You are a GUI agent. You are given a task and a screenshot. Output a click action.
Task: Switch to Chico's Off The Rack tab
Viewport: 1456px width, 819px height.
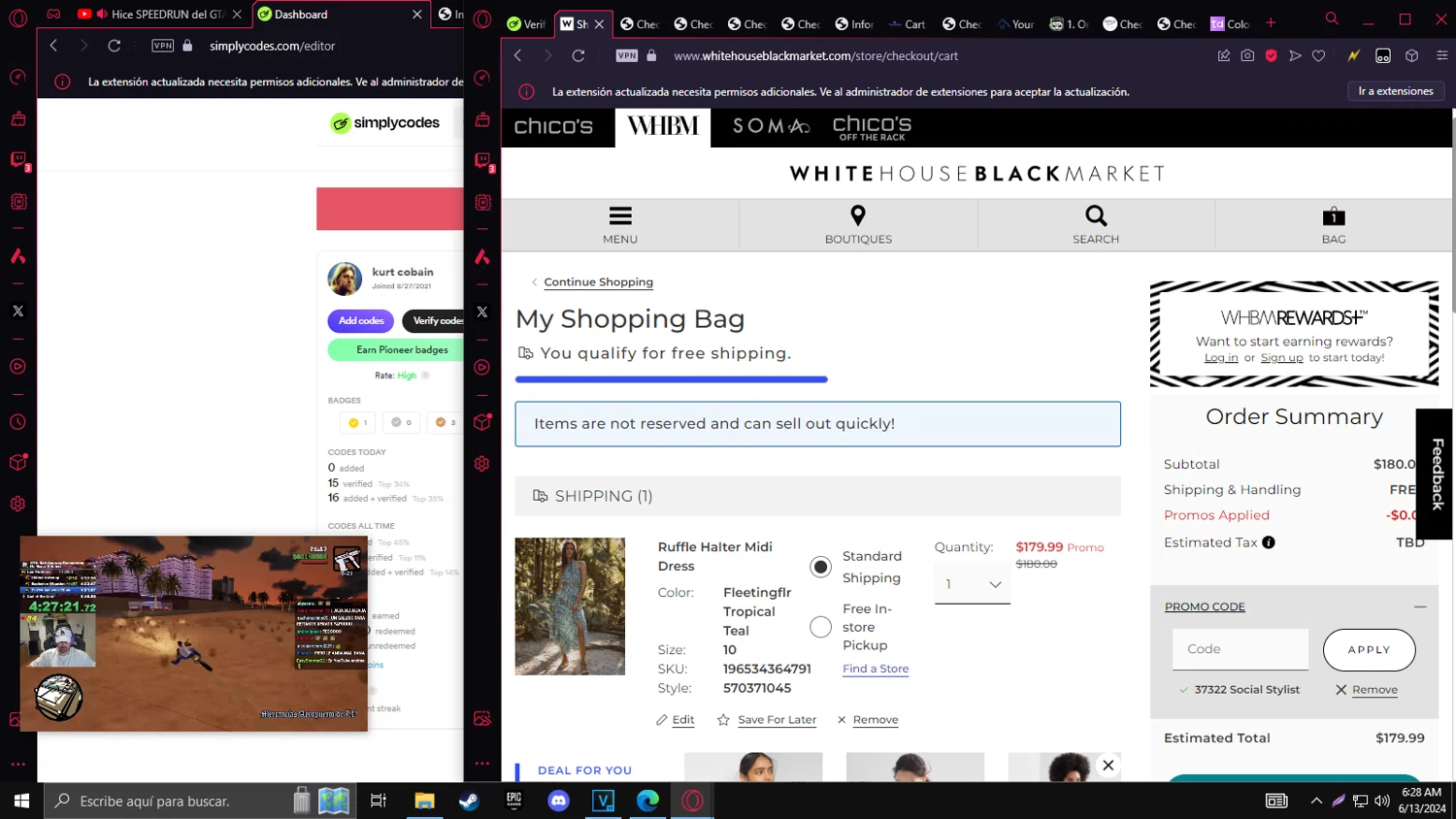pyautogui.click(x=872, y=127)
